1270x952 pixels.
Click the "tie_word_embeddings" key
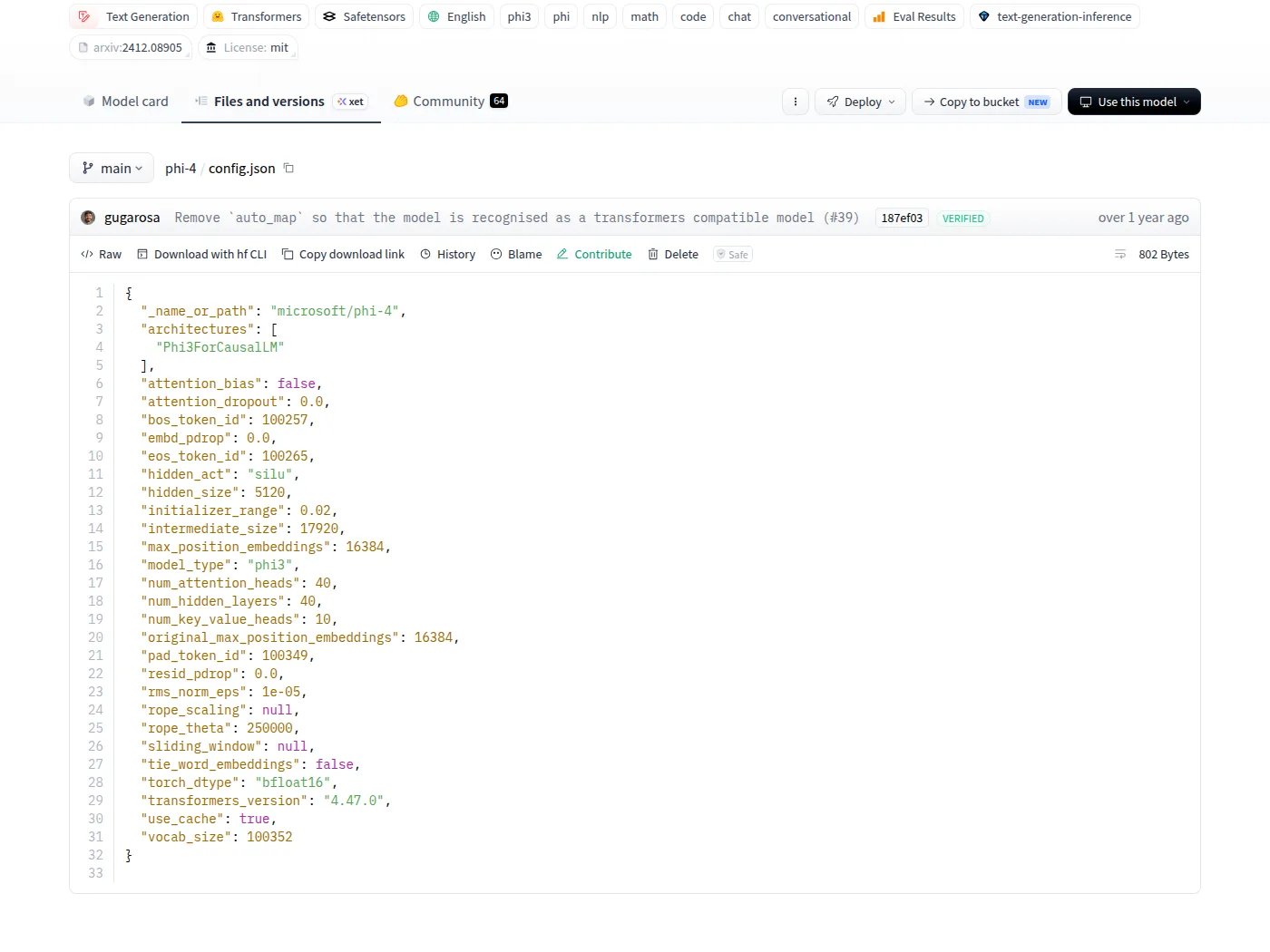tap(220, 764)
